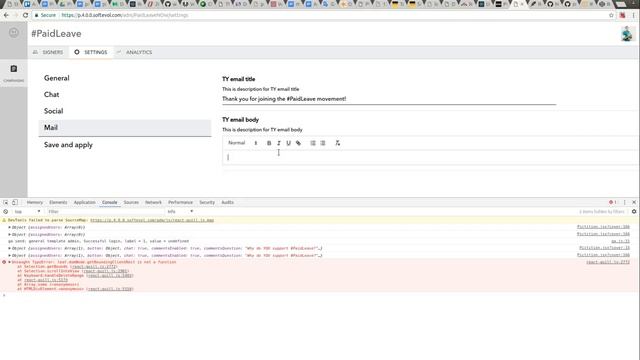Open the Chrome menu
This screenshot has height=360, width=640.
[x=633, y=15]
